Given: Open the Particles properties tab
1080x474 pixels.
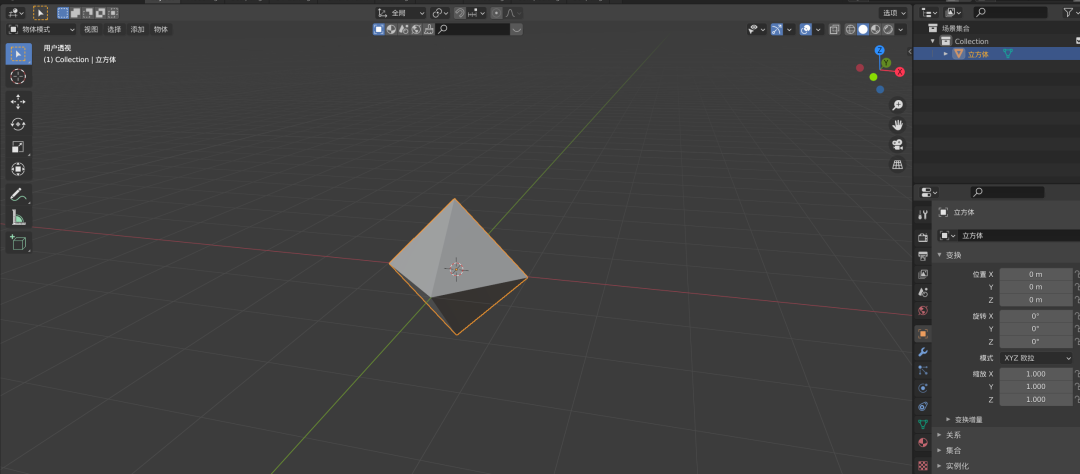Looking at the screenshot, I should (923, 370).
